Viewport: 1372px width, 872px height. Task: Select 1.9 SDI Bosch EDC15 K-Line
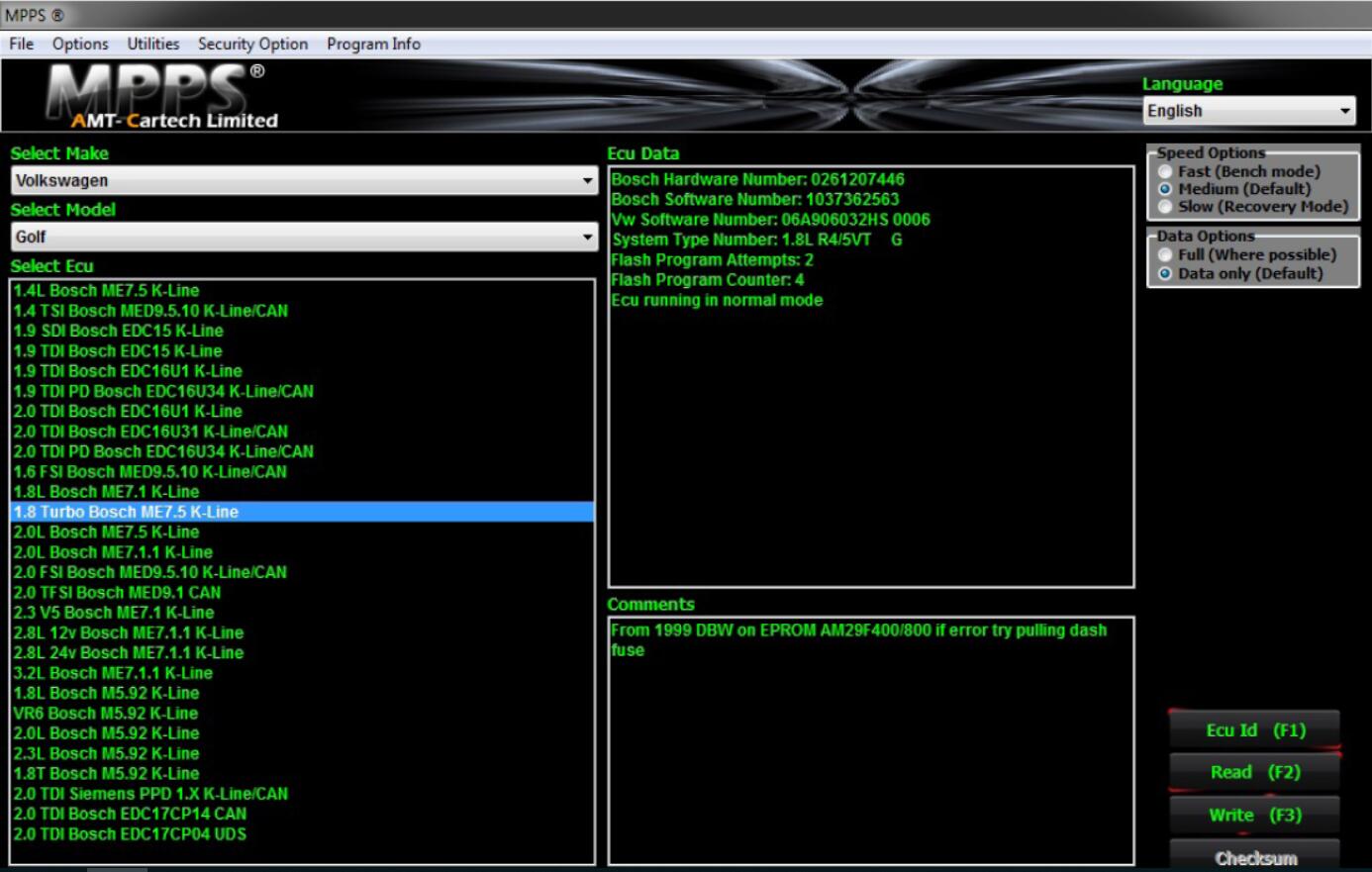click(x=303, y=331)
